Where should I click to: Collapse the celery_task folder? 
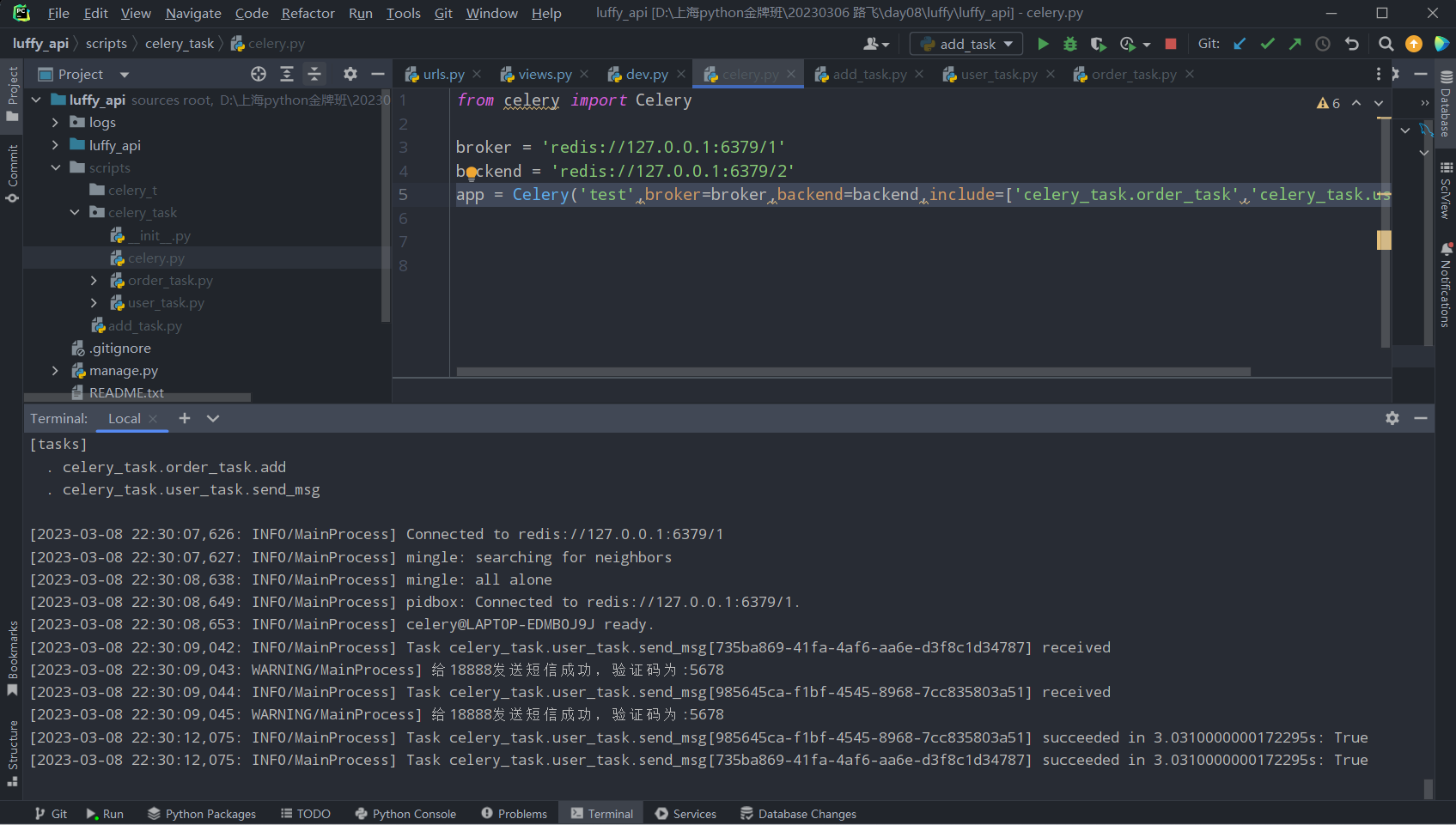point(75,212)
